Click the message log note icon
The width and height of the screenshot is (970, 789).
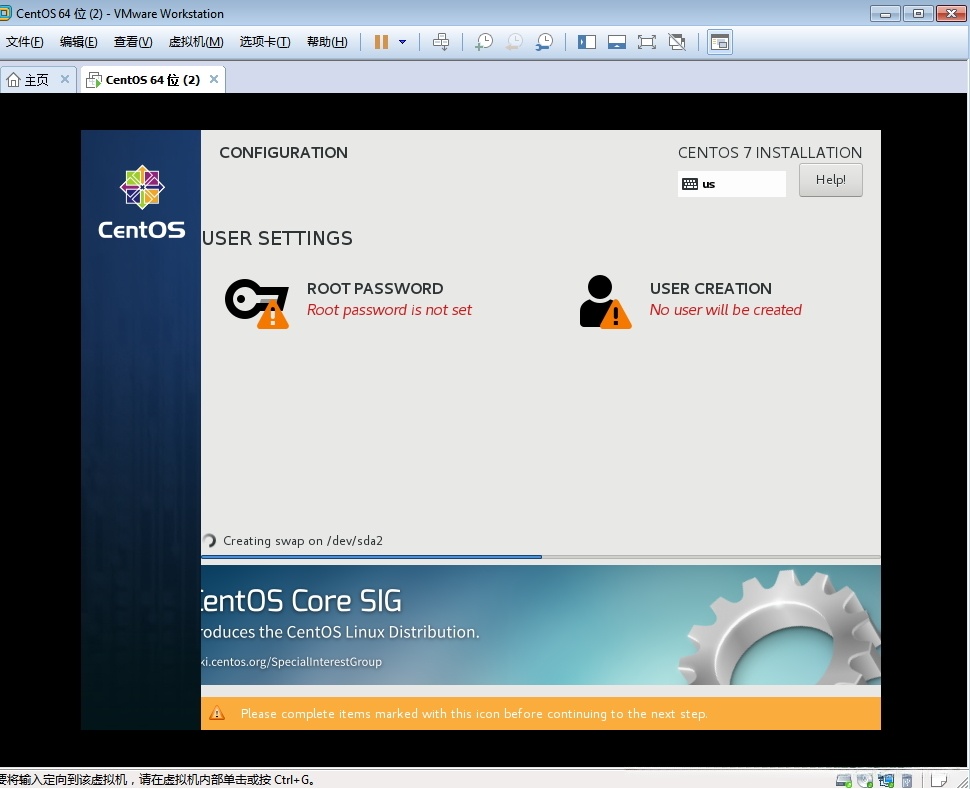tap(939, 780)
